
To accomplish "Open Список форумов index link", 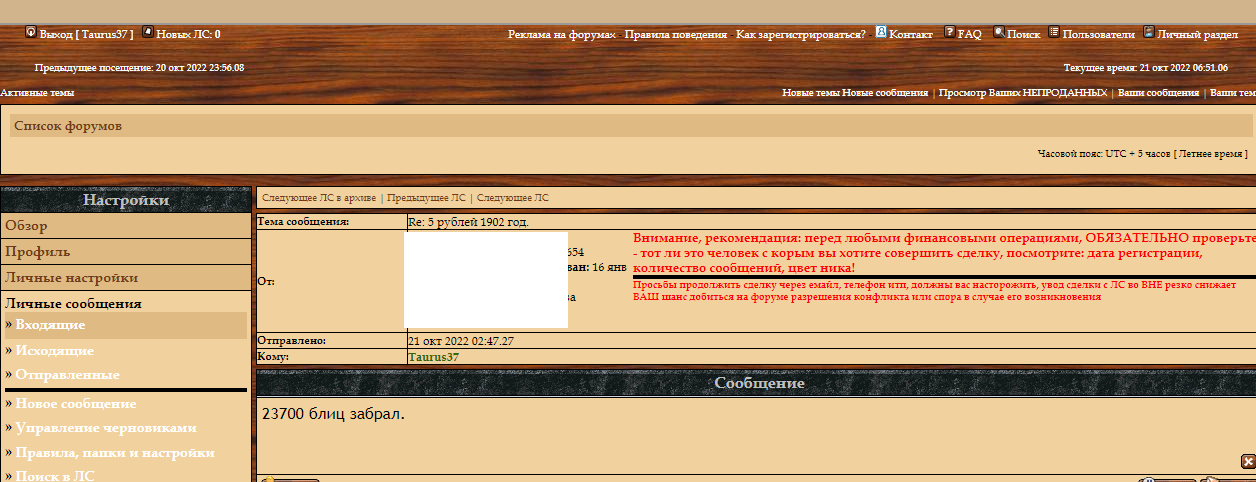I will (x=68, y=127).
